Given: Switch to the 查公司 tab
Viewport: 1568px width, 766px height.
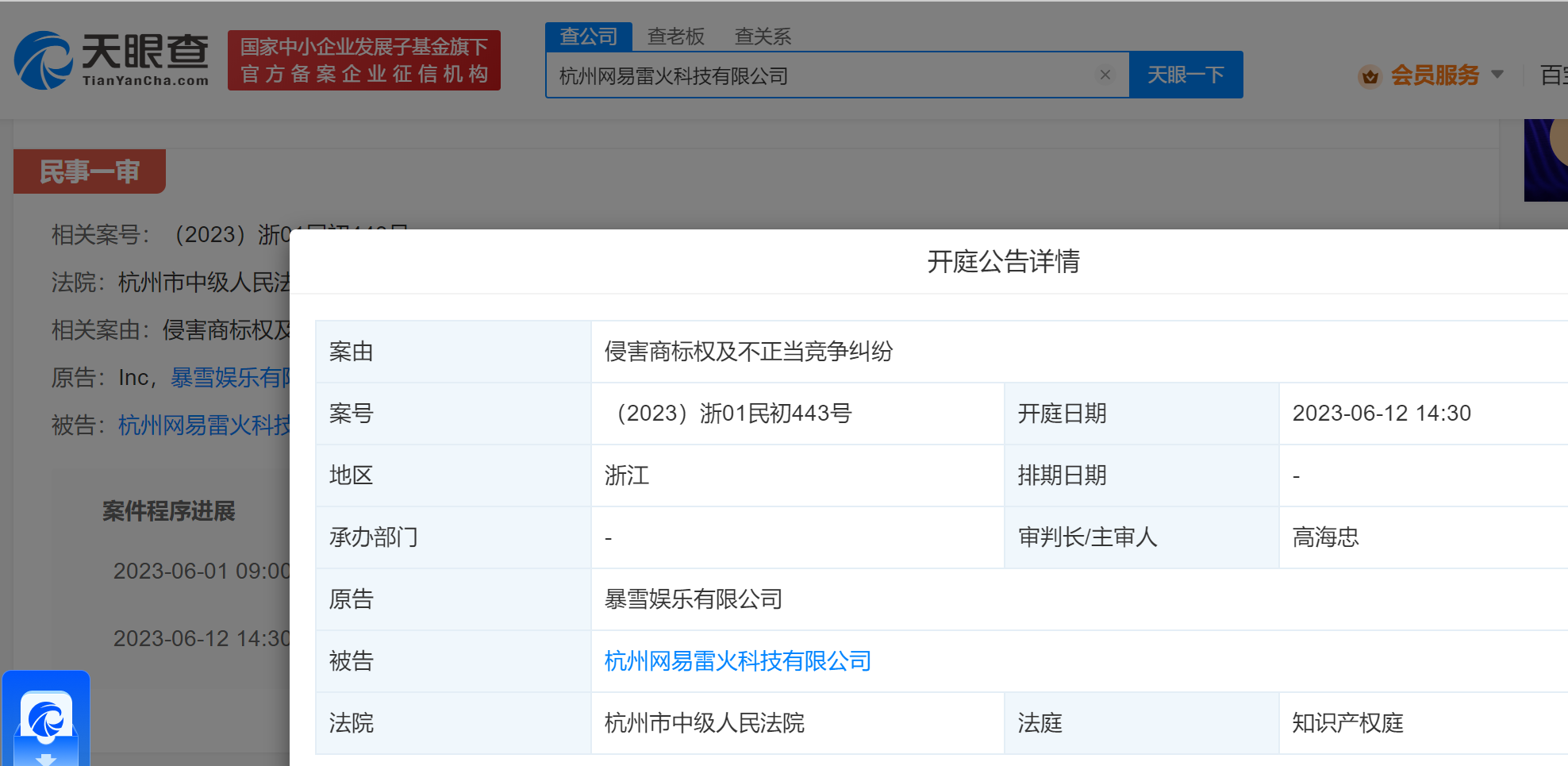Looking at the screenshot, I should coord(588,37).
